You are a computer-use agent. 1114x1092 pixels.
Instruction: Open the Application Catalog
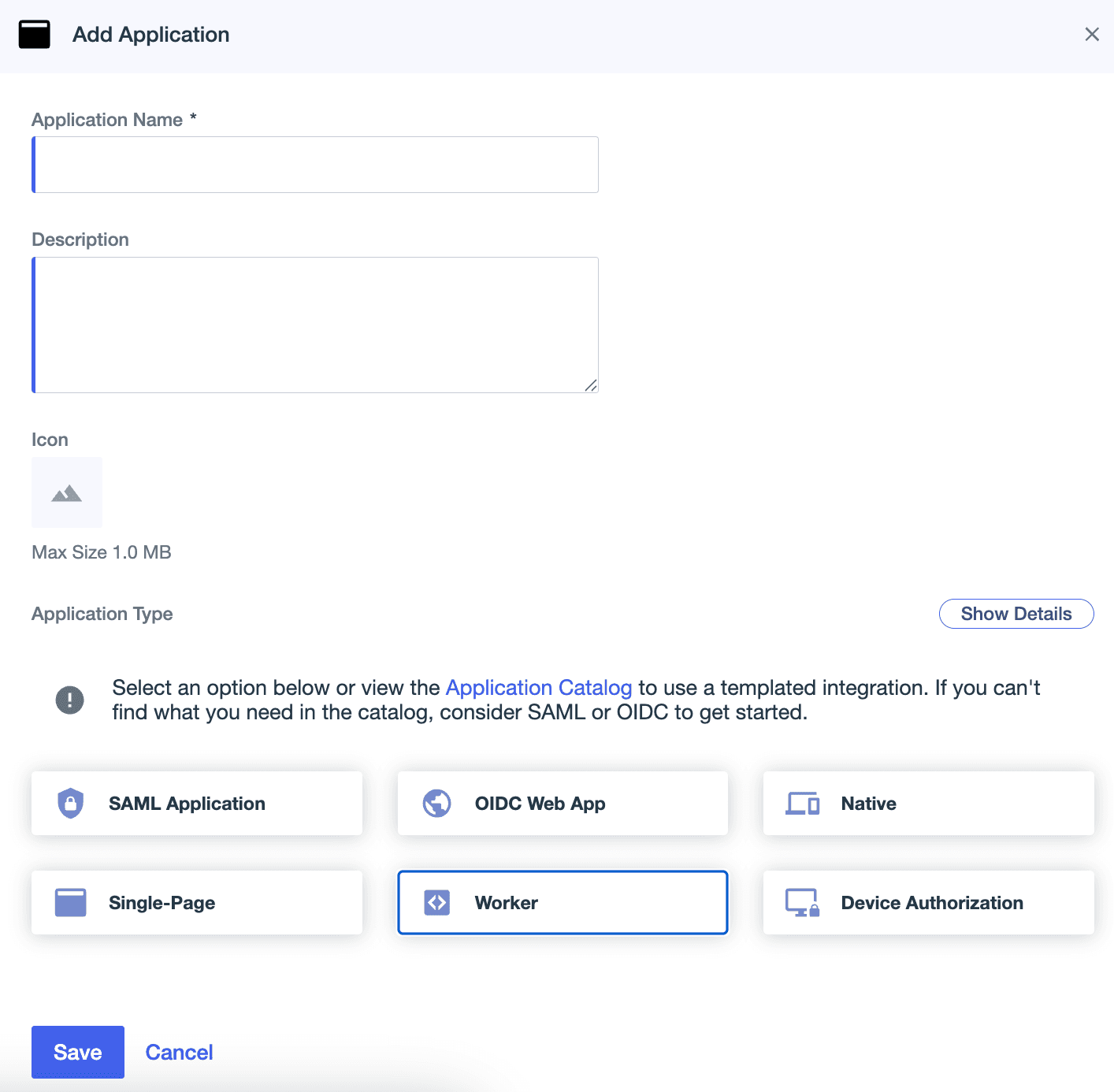click(539, 687)
